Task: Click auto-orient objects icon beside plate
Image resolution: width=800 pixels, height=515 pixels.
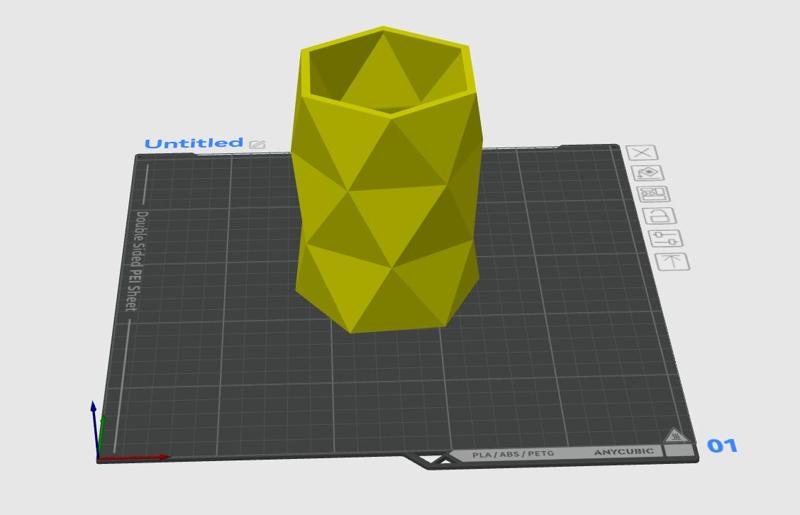Action: pos(648,173)
